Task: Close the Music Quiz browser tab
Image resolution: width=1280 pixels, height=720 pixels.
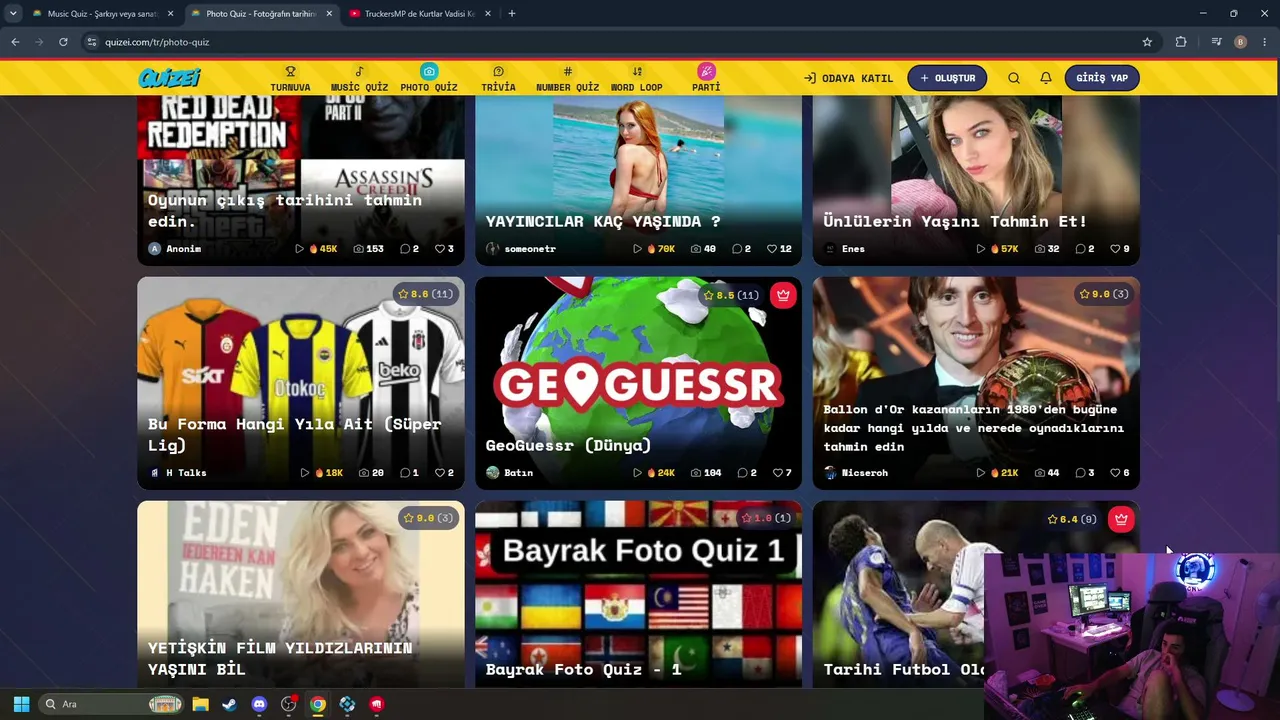Action: coord(170,14)
